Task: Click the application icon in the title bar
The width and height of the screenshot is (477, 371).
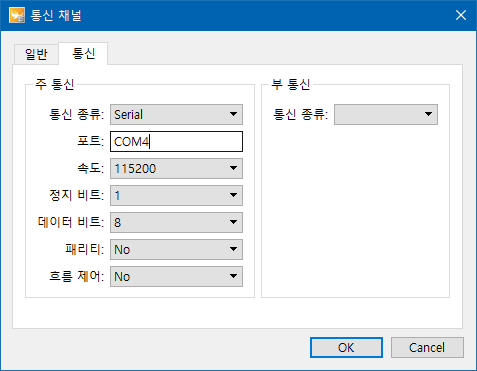Action: [17, 15]
